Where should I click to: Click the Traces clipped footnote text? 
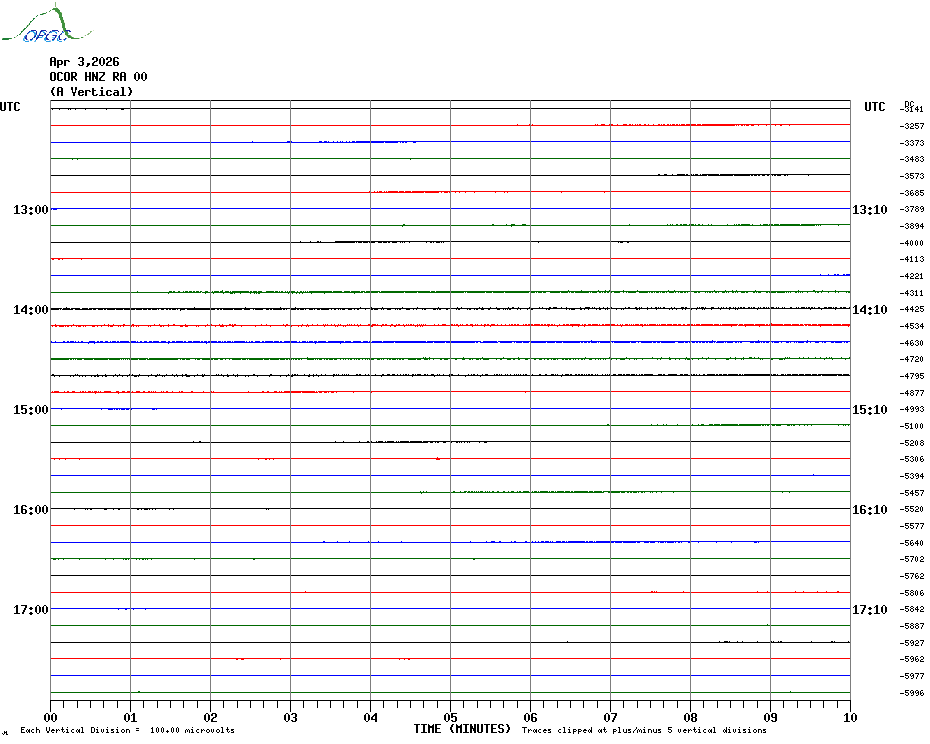(644, 731)
